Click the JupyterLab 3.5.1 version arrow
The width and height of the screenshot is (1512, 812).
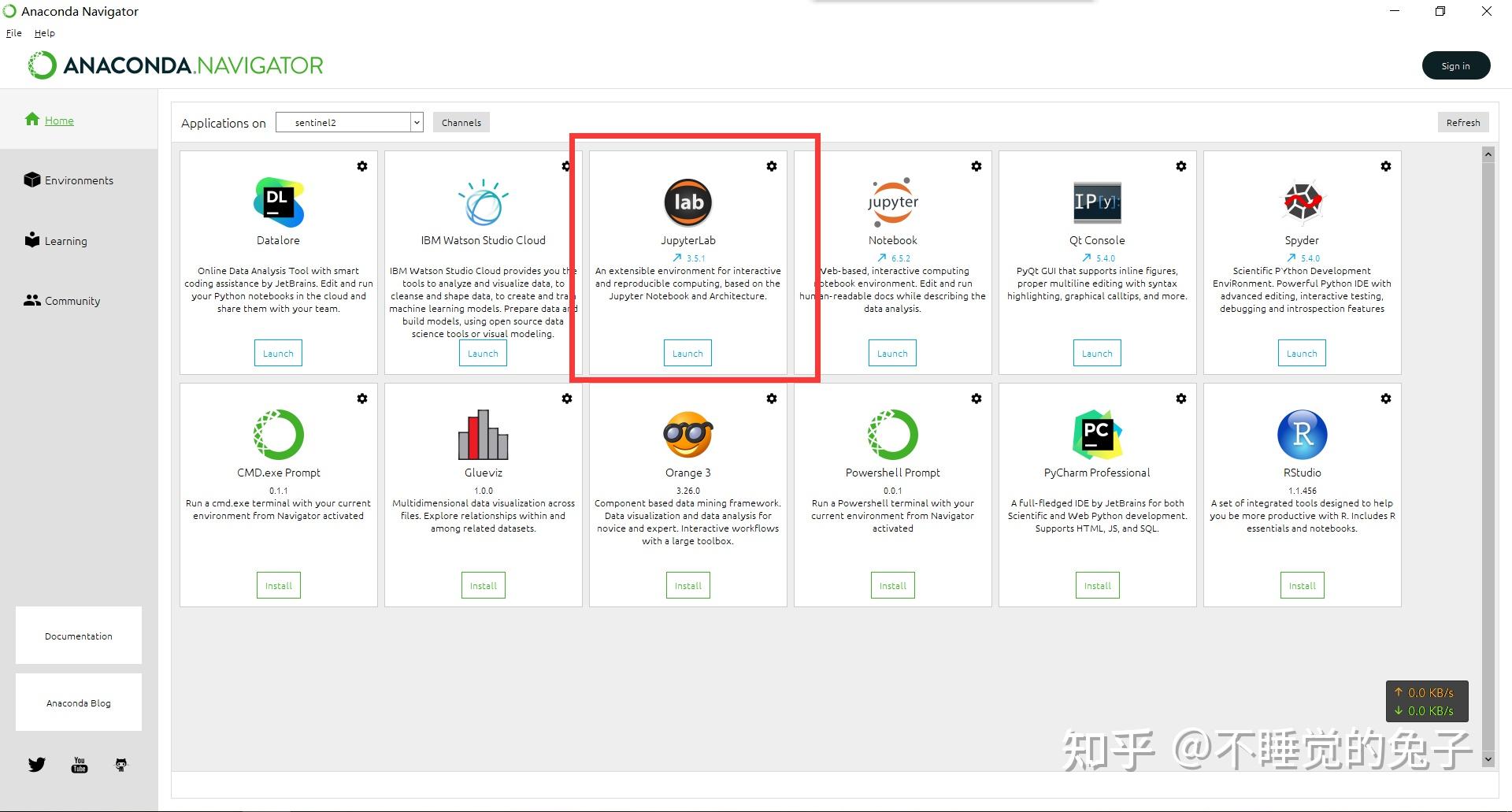(x=676, y=258)
